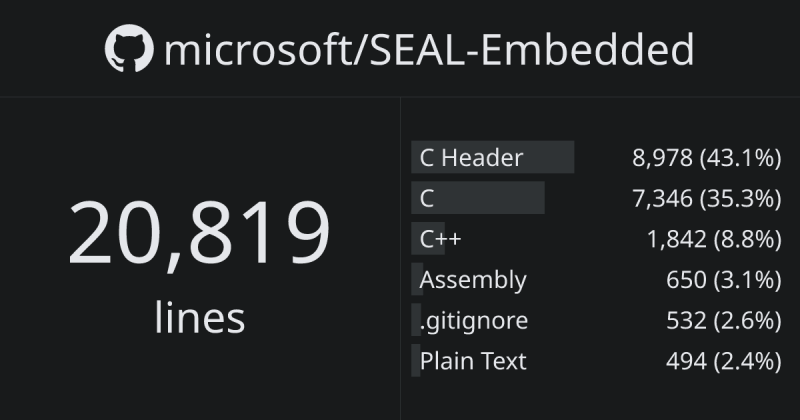Click the GitHub octocat logo icon

tap(129, 48)
